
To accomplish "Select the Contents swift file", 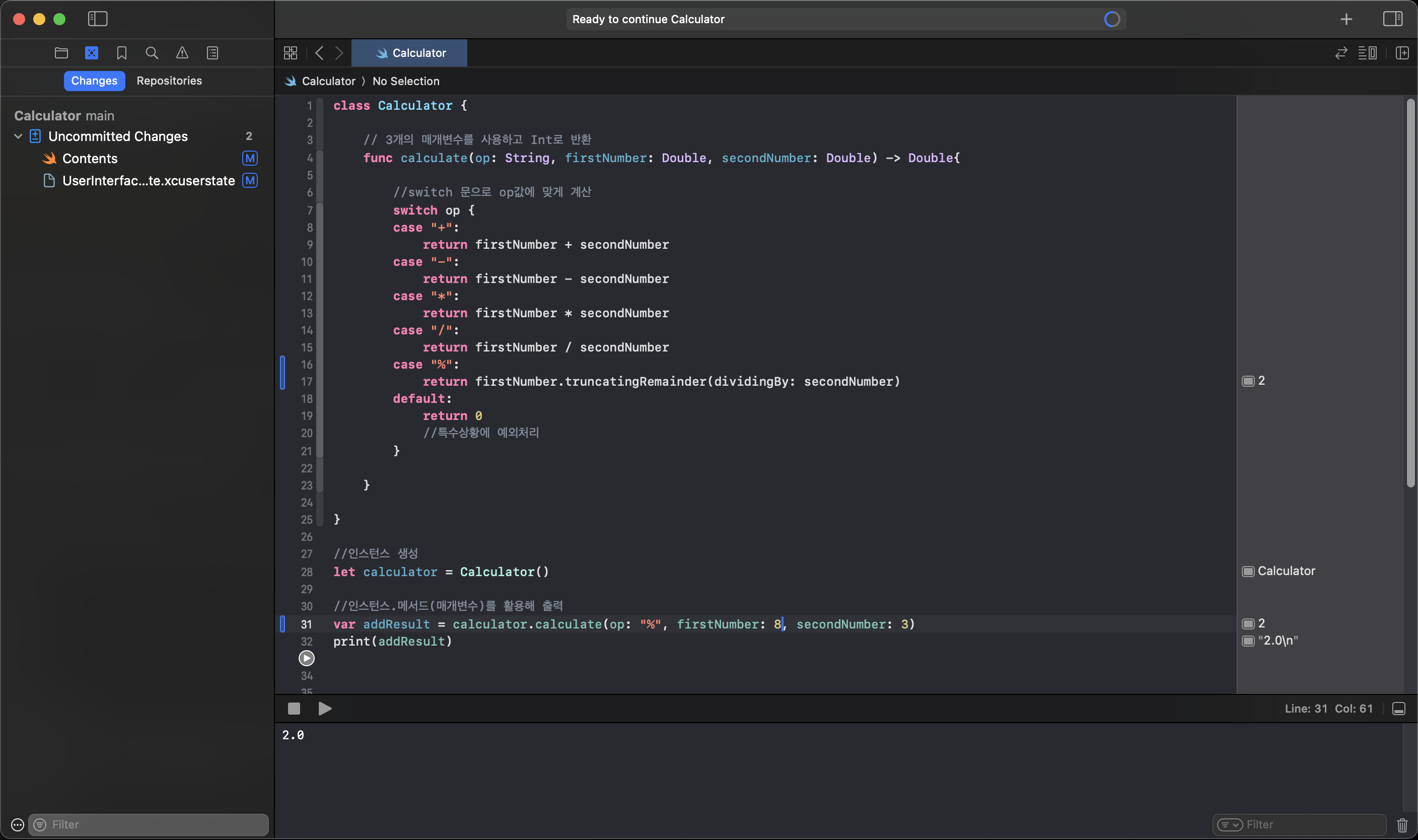I will coord(90,159).
